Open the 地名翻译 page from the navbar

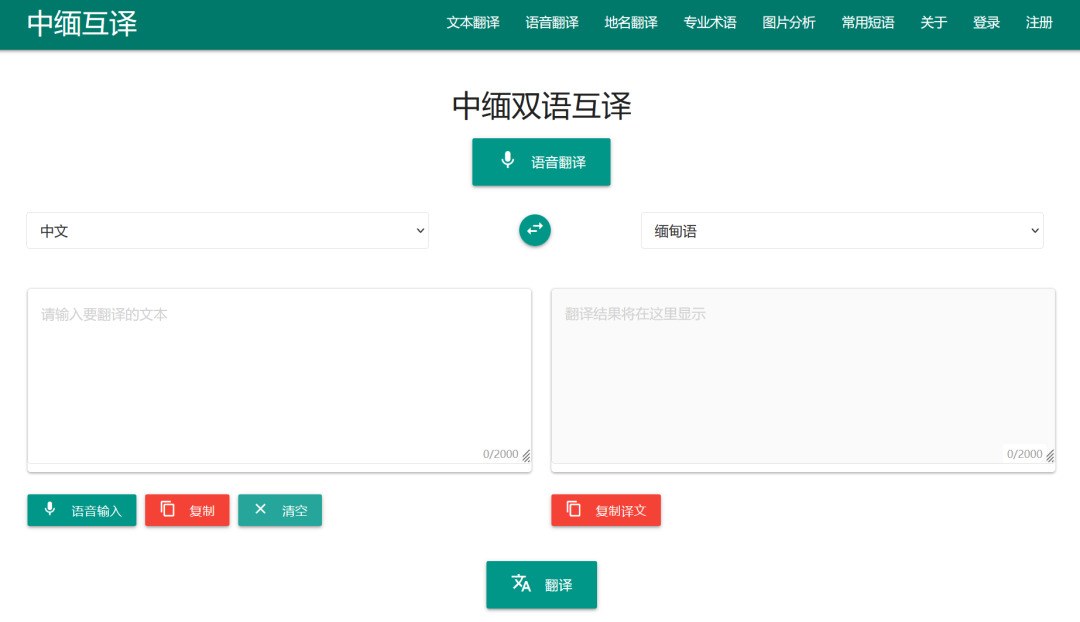pos(631,22)
